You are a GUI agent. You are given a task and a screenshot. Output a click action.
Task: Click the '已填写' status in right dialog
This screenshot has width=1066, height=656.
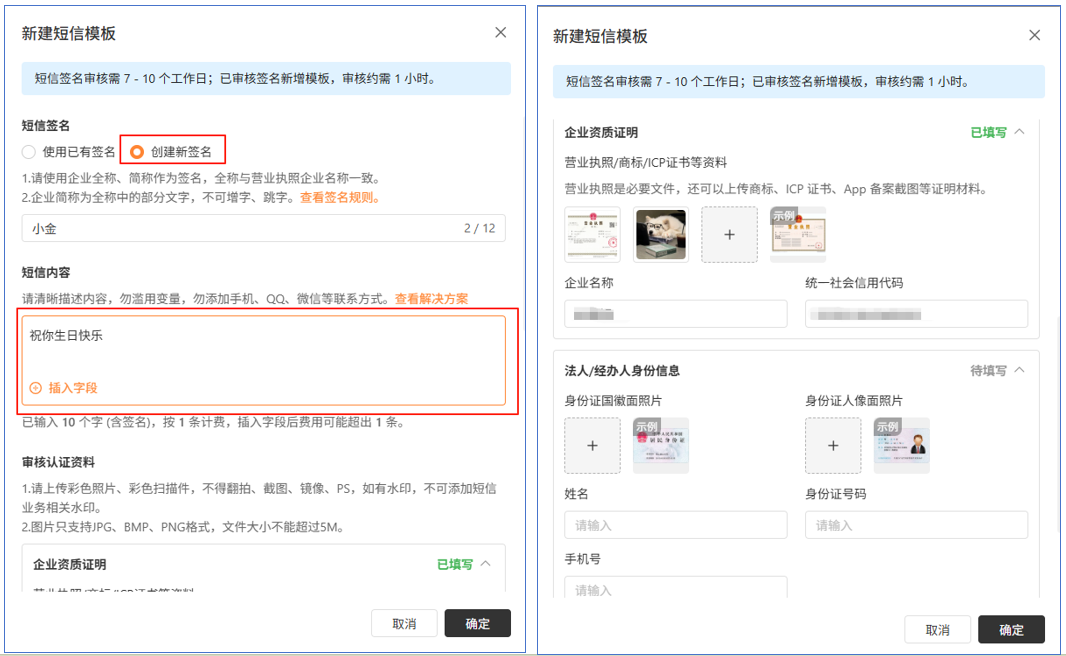pyautogui.click(x=988, y=133)
